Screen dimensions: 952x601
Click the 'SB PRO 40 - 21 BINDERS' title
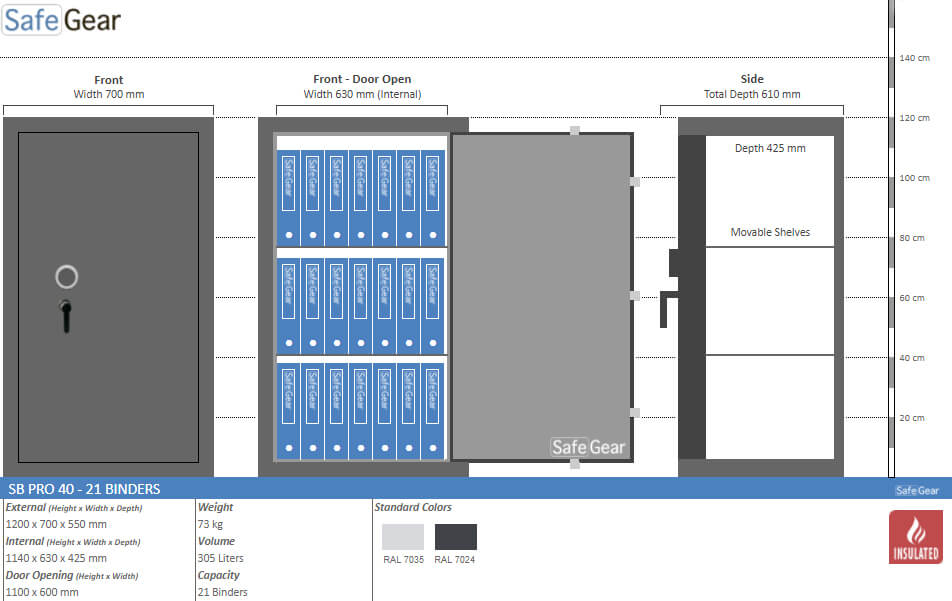tap(84, 489)
